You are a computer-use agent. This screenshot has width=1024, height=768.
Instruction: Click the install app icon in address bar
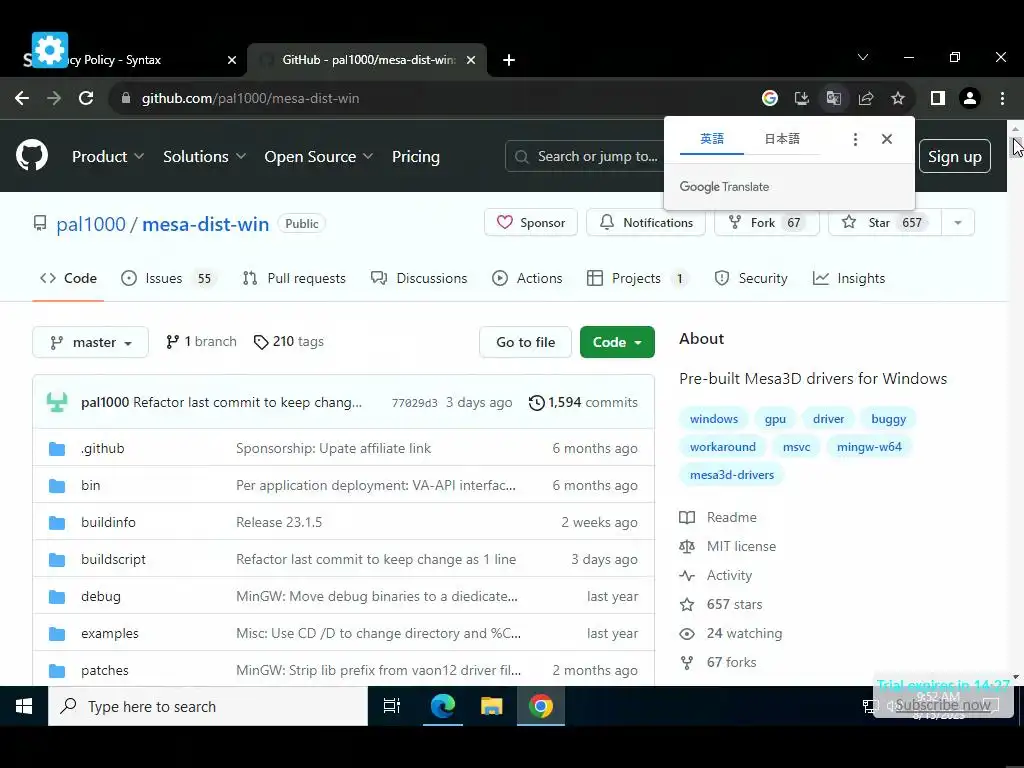801,98
